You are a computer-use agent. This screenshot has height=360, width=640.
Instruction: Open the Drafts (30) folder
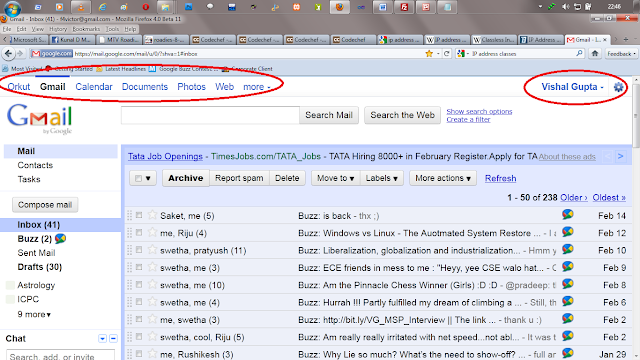tap(40, 267)
